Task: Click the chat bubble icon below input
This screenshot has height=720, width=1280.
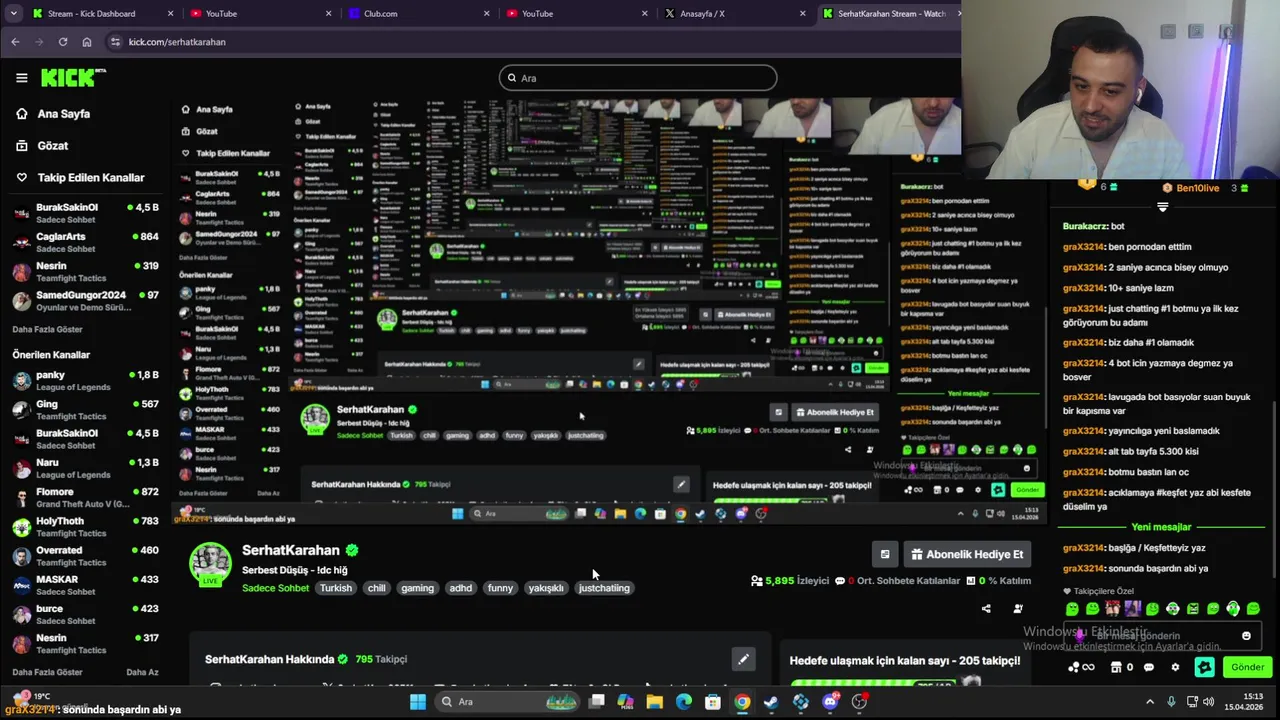Action: [1149, 667]
